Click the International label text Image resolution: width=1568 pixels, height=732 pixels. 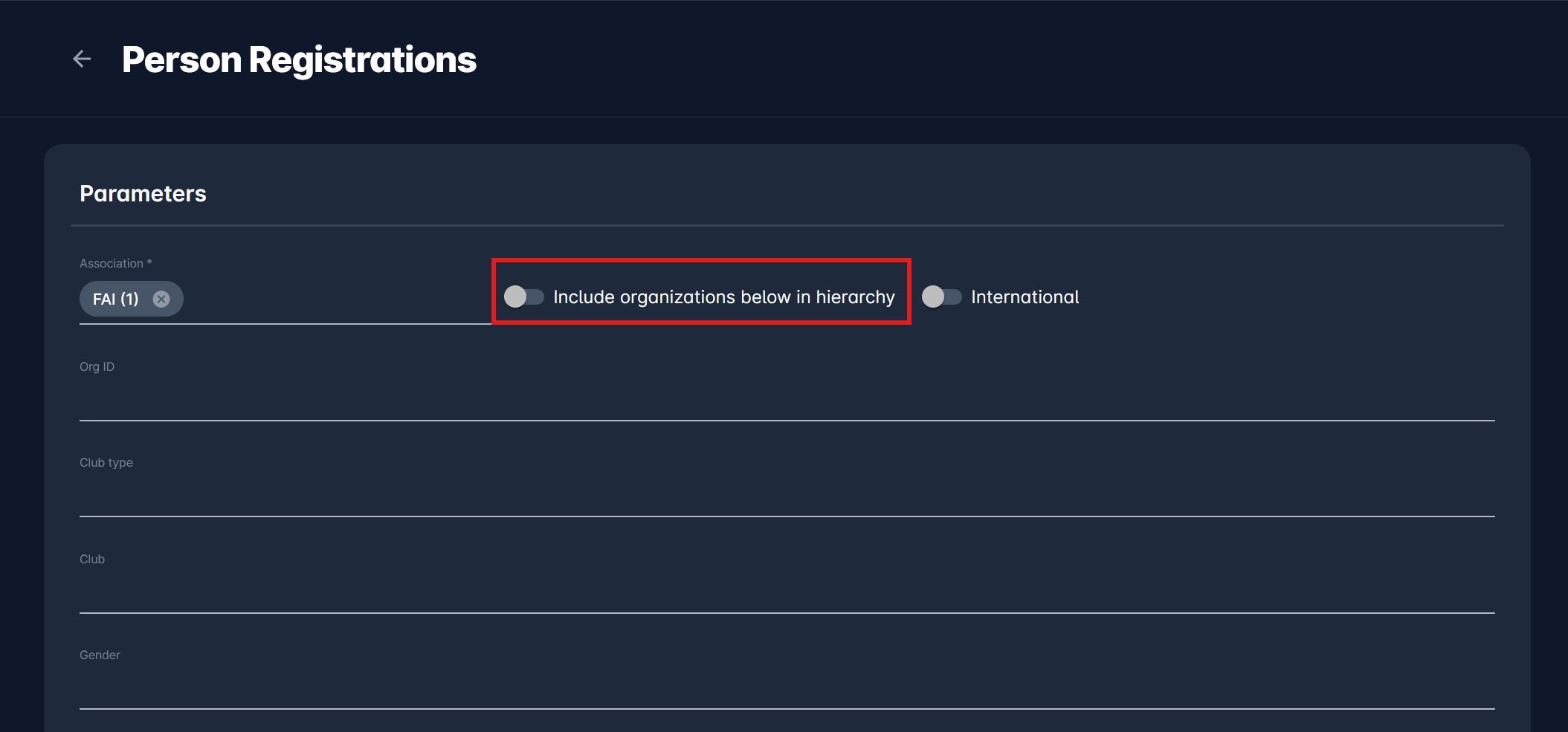click(x=1025, y=297)
